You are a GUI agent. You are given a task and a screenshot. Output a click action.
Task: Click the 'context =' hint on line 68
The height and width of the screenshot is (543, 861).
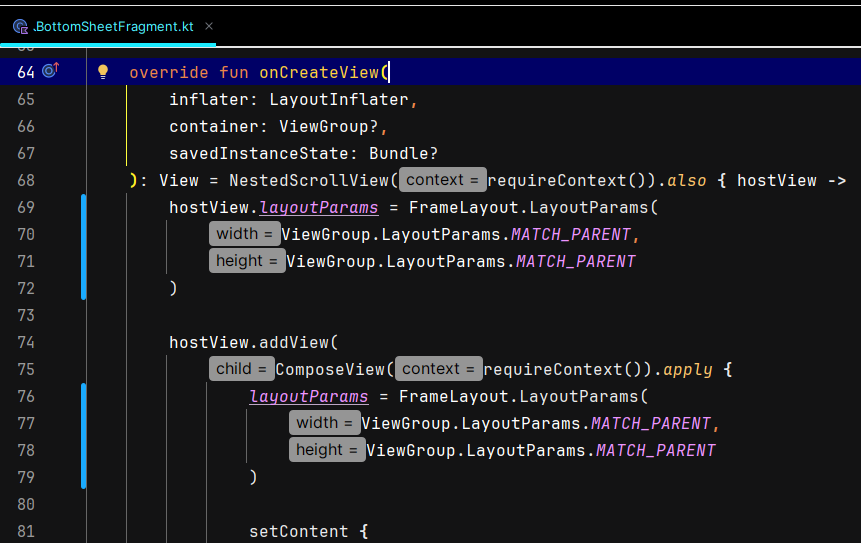click(443, 180)
